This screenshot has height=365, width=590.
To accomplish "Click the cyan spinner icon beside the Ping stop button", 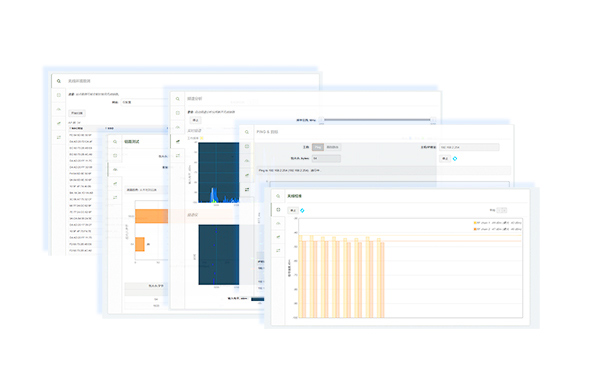I will 455,159.
